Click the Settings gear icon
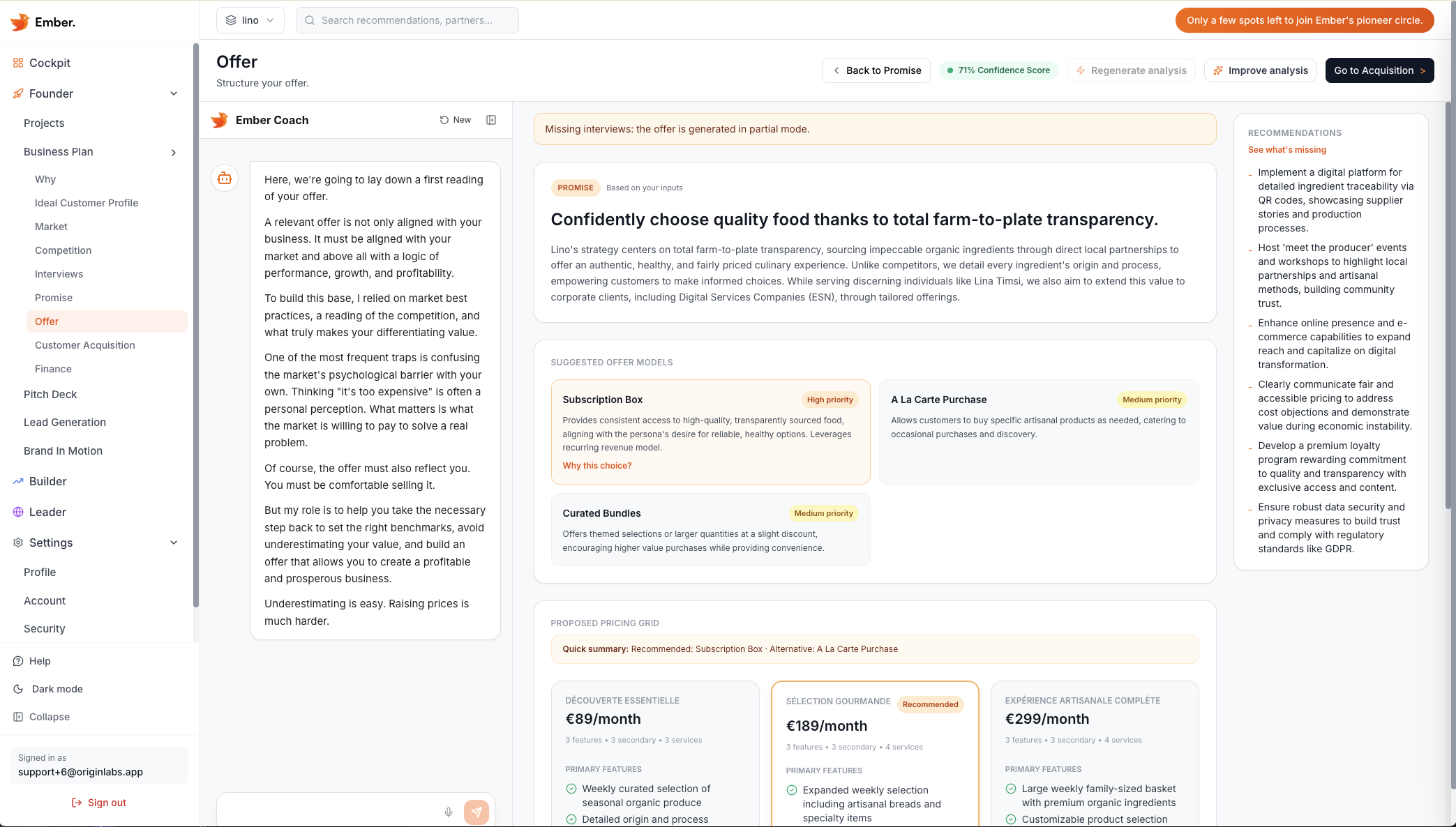 pos(17,543)
